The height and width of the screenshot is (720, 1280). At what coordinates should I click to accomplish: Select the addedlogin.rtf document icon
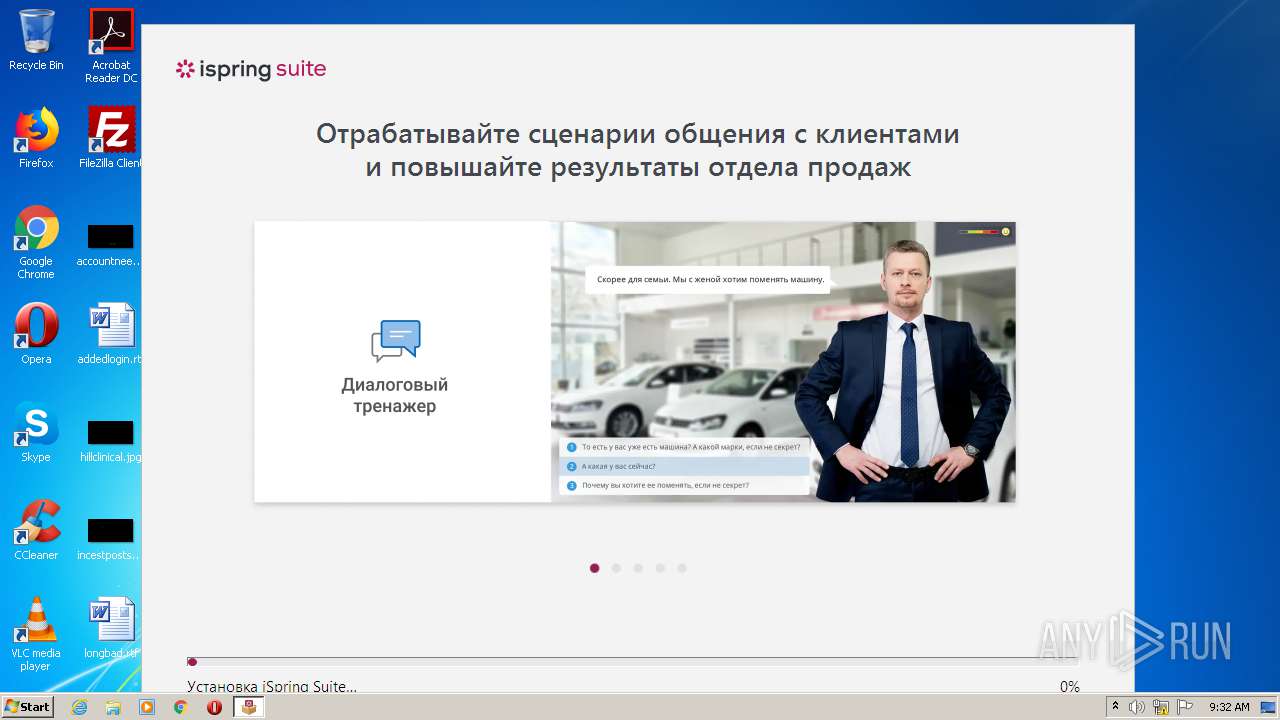(x=110, y=334)
